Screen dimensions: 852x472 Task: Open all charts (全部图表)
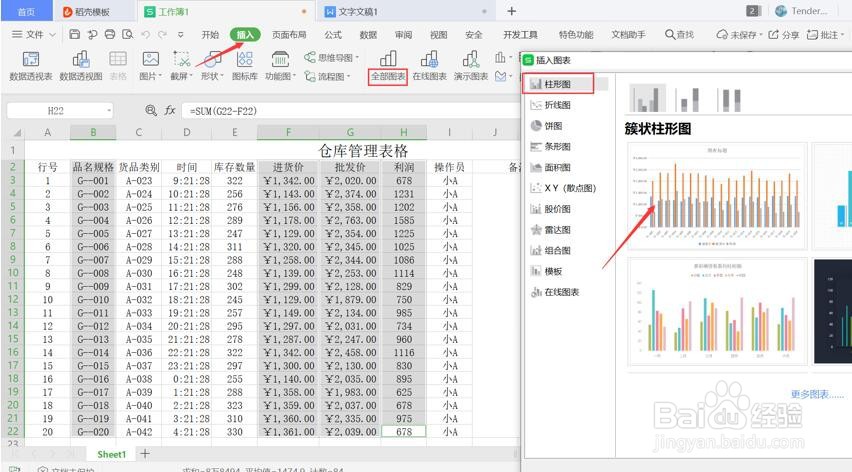click(x=388, y=66)
